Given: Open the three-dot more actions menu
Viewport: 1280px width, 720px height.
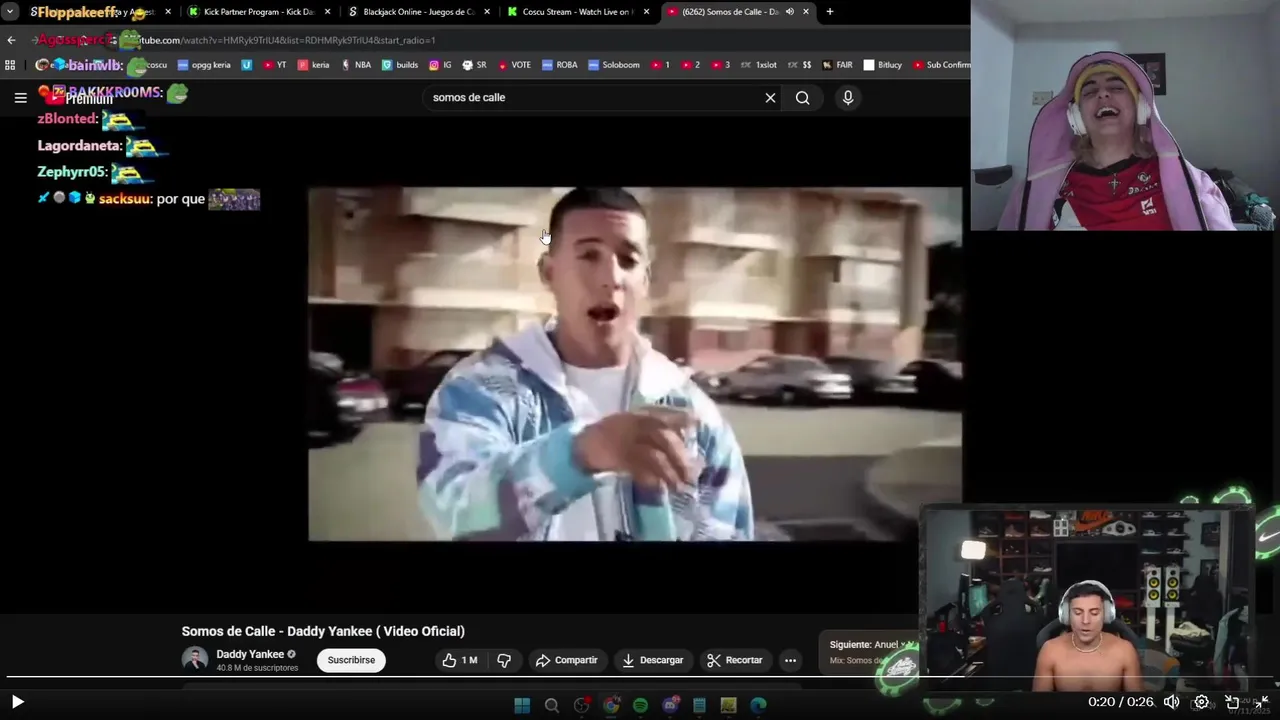Looking at the screenshot, I should [x=790, y=660].
